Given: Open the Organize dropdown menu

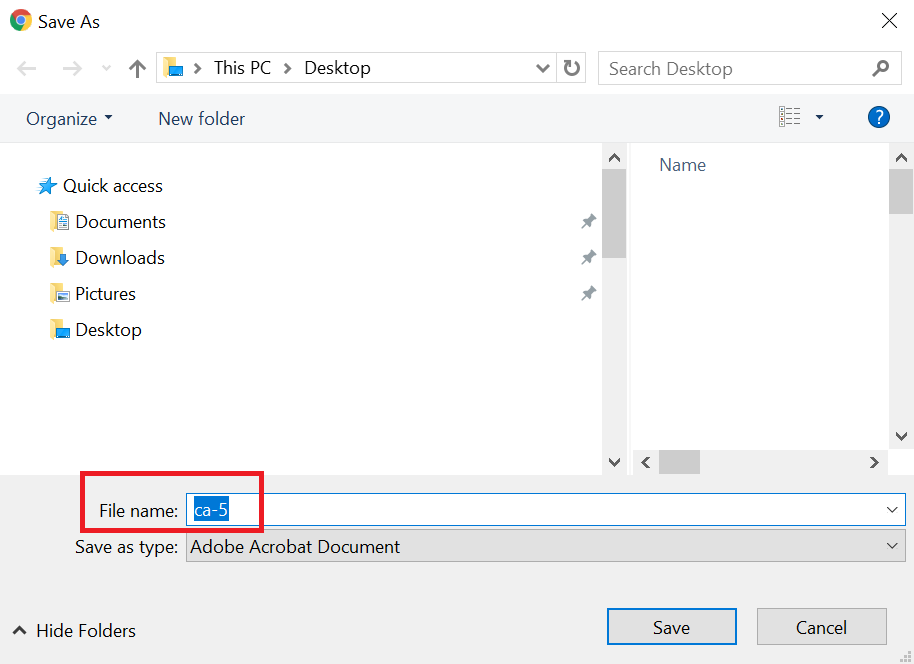Looking at the screenshot, I should pos(68,118).
